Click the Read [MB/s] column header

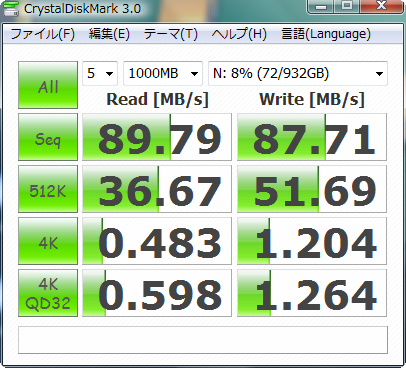157,99
